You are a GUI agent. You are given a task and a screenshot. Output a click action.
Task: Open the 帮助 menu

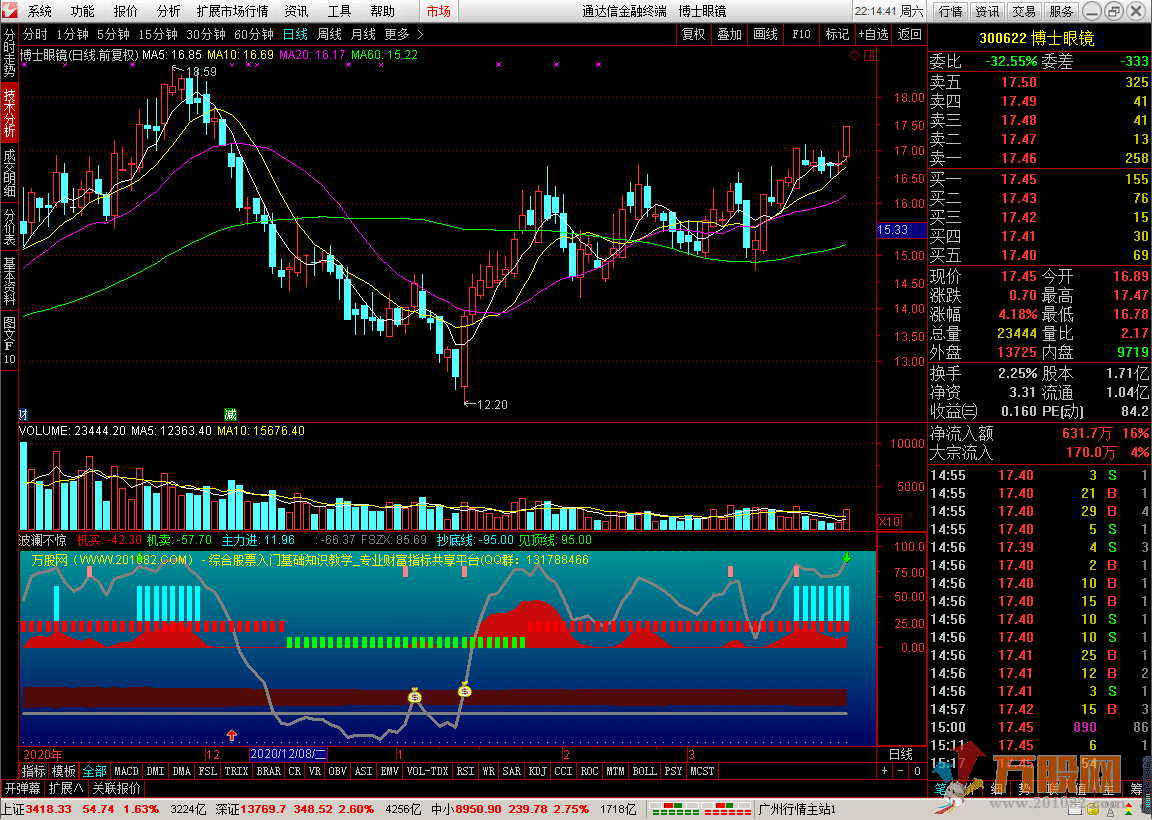tap(382, 11)
